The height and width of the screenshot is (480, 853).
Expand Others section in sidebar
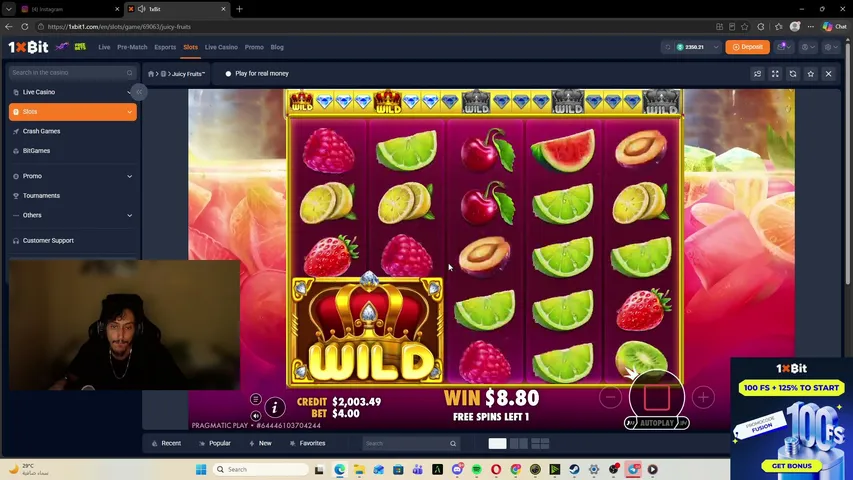tap(72, 216)
